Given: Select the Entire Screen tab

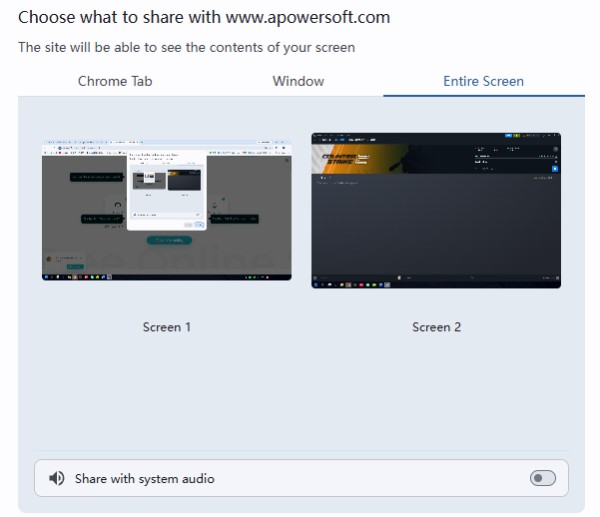Looking at the screenshot, I should [x=483, y=82].
